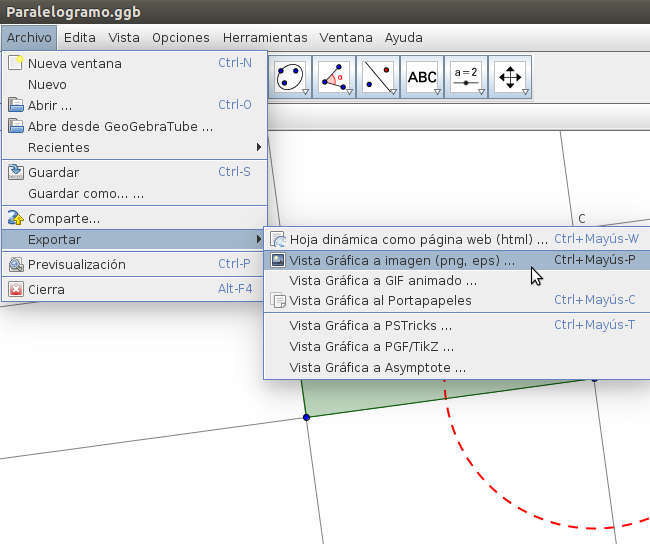The image size is (650, 544).
Task: Click the Guardar disk icon
Action: pyautogui.click(x=16, y=172)
